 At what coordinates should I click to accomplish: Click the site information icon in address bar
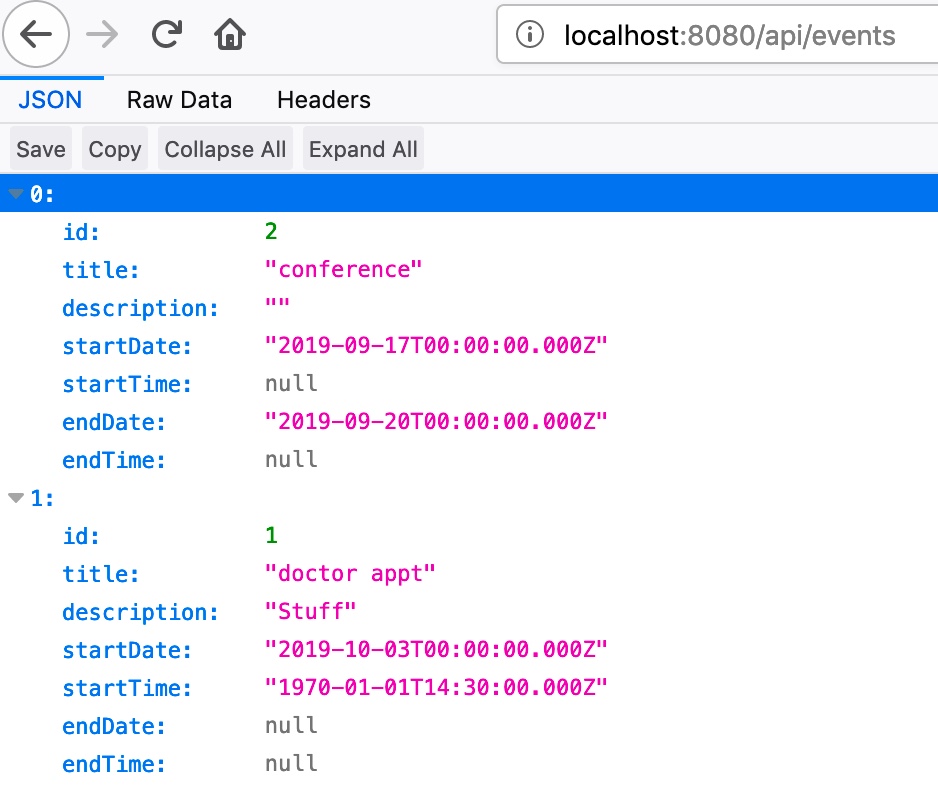coord(529,36)
